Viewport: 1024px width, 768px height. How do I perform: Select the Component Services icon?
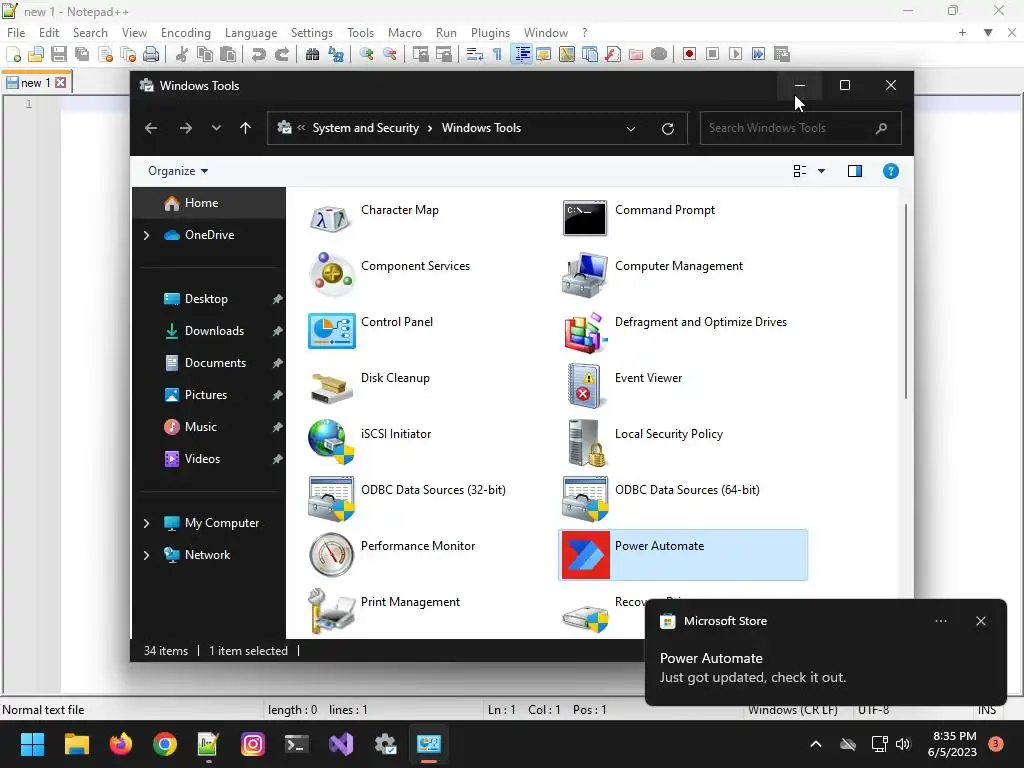coord(331,274)
